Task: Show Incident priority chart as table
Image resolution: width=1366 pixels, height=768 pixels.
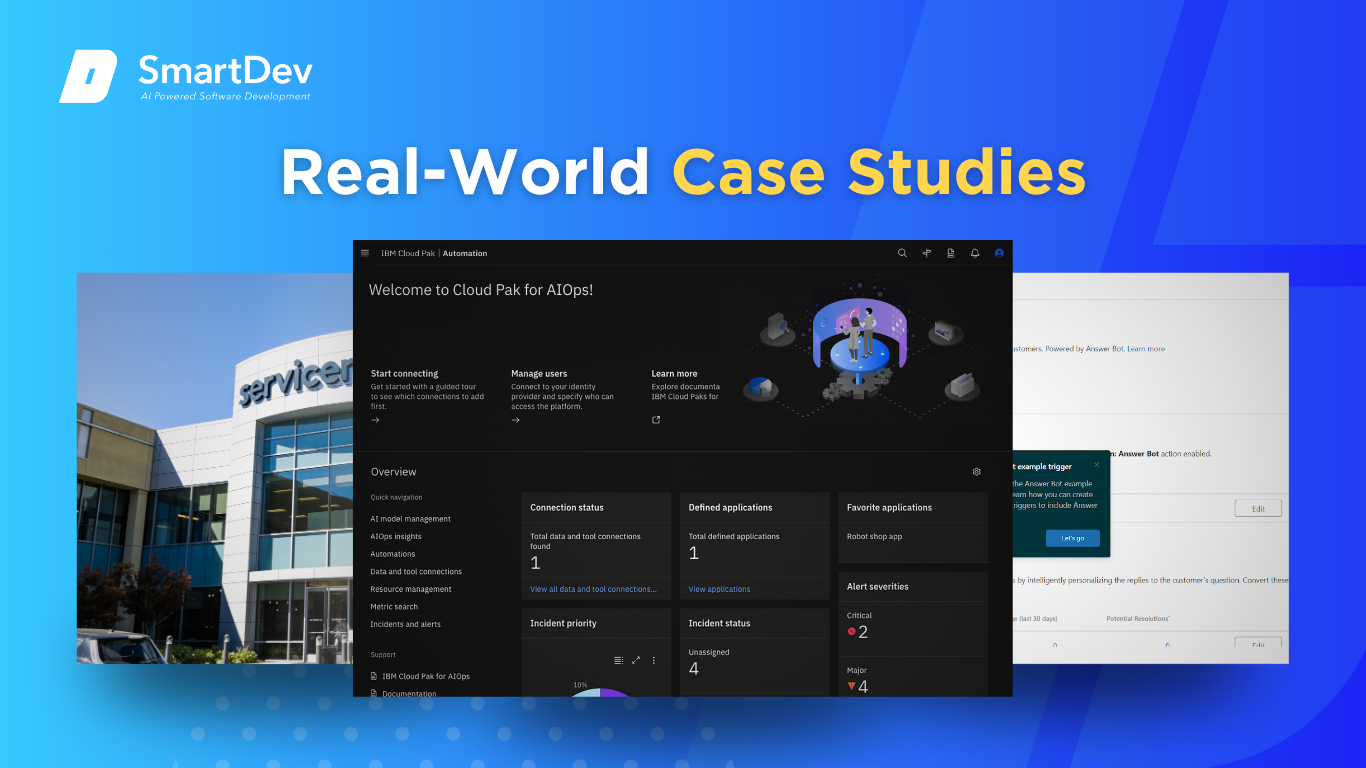Action: tap(619, 660)
